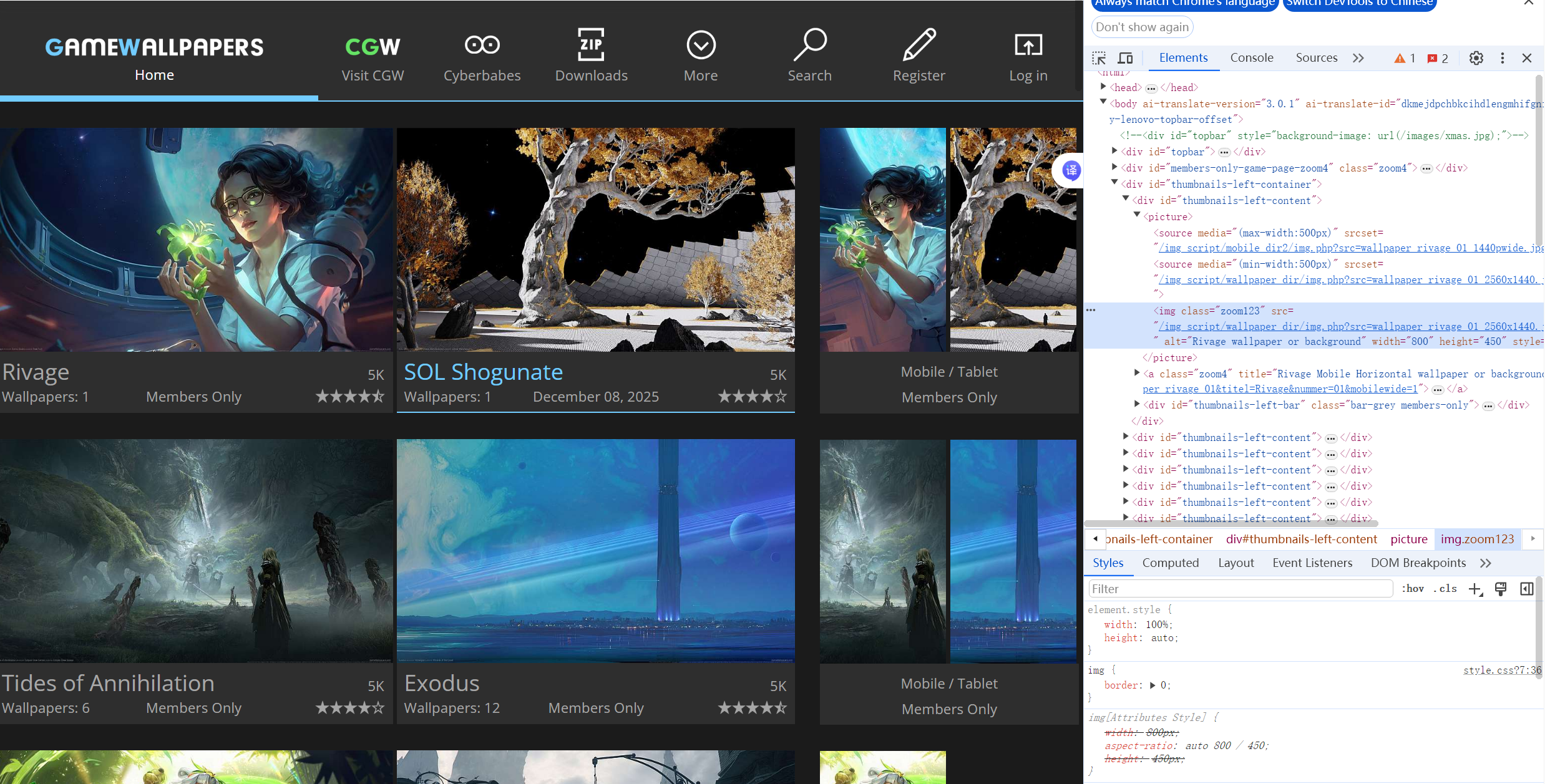Open the ZIP Downloads icon

pos(591,45)
